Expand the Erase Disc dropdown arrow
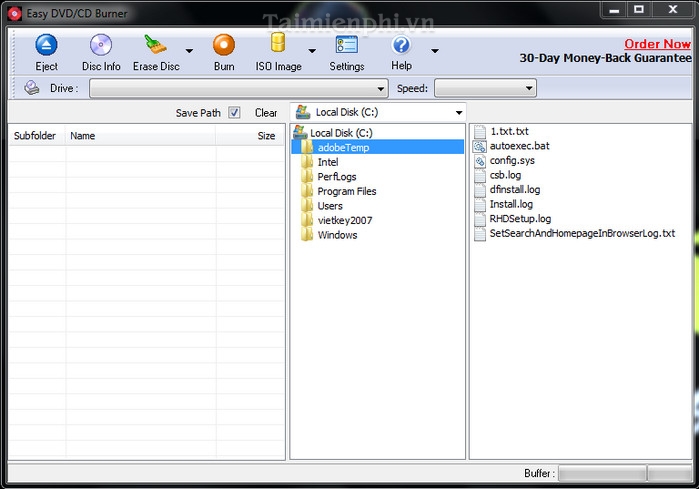Viewport: 699px width, 489px height. pos(189,51)
